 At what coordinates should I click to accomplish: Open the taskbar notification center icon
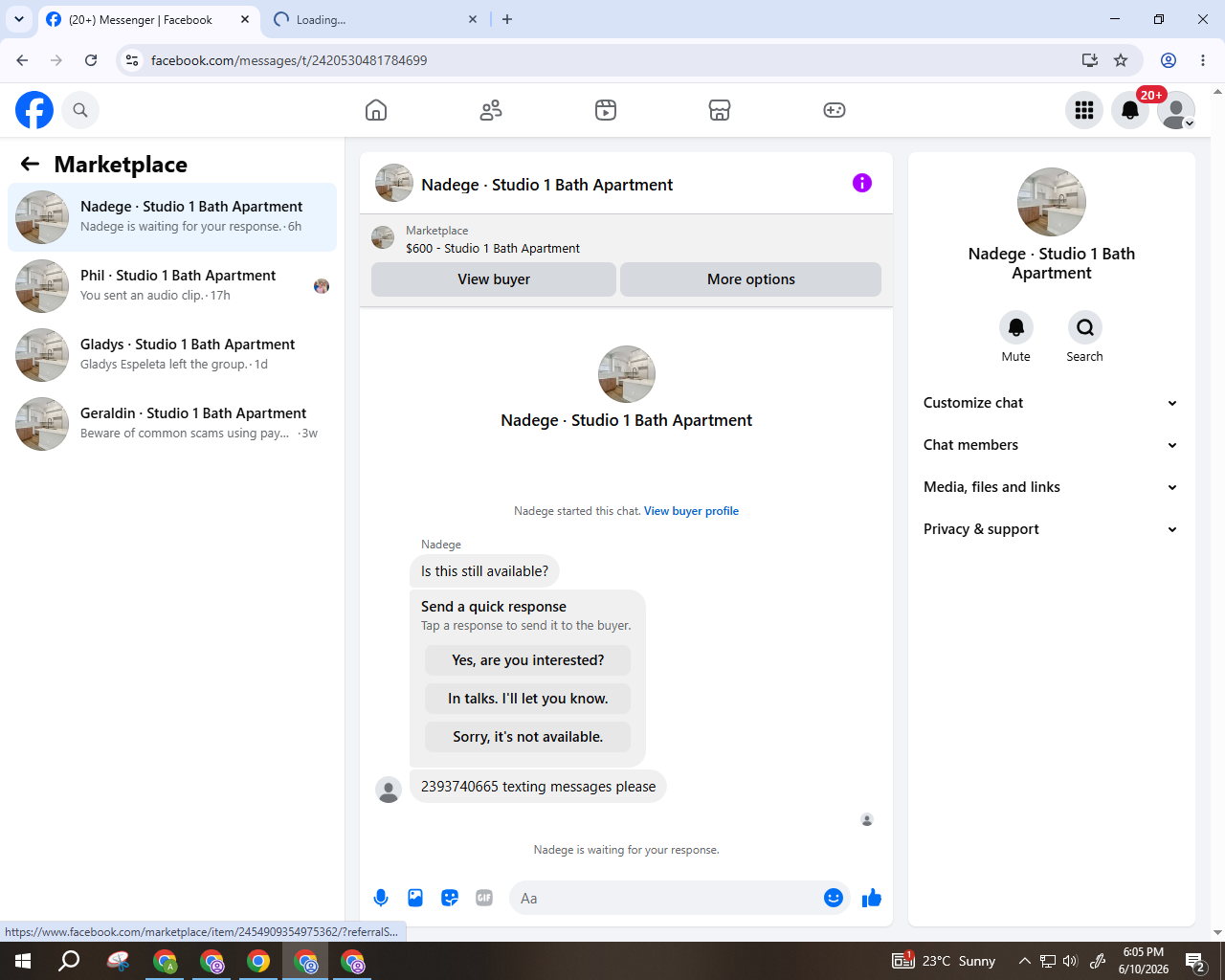click(1194, 961)
